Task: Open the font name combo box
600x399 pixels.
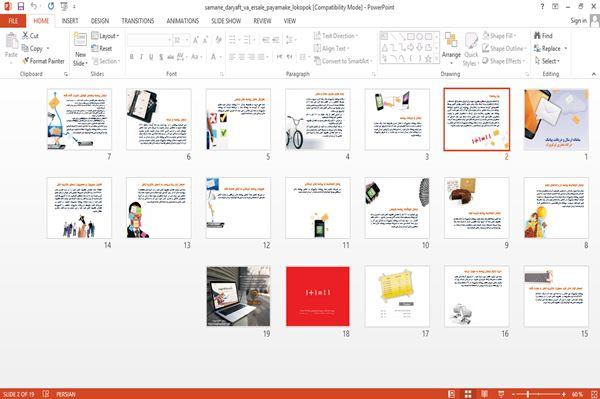Action: click(x=149, y=40)
